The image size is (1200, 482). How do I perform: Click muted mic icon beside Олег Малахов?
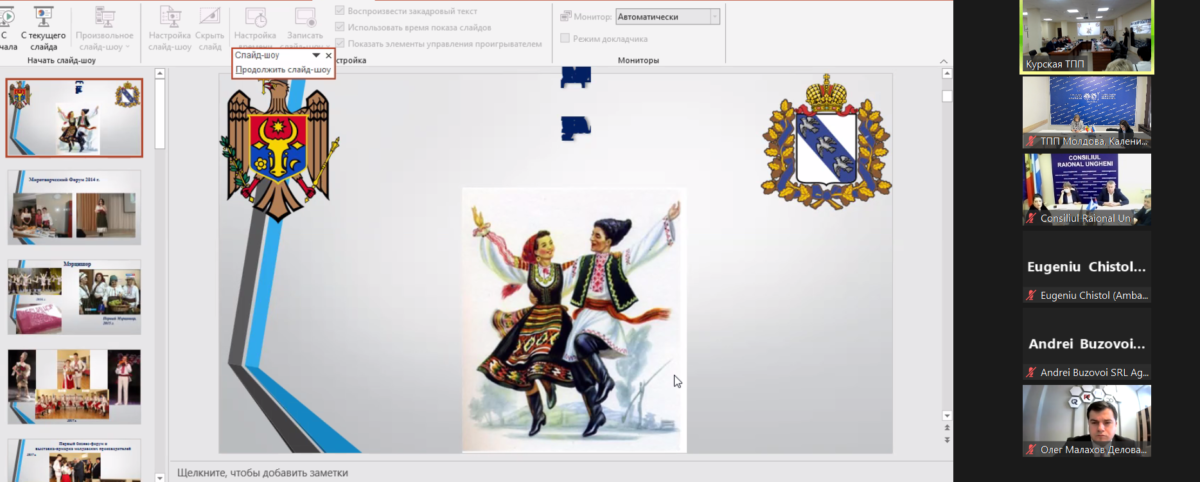coord(1031,450)
